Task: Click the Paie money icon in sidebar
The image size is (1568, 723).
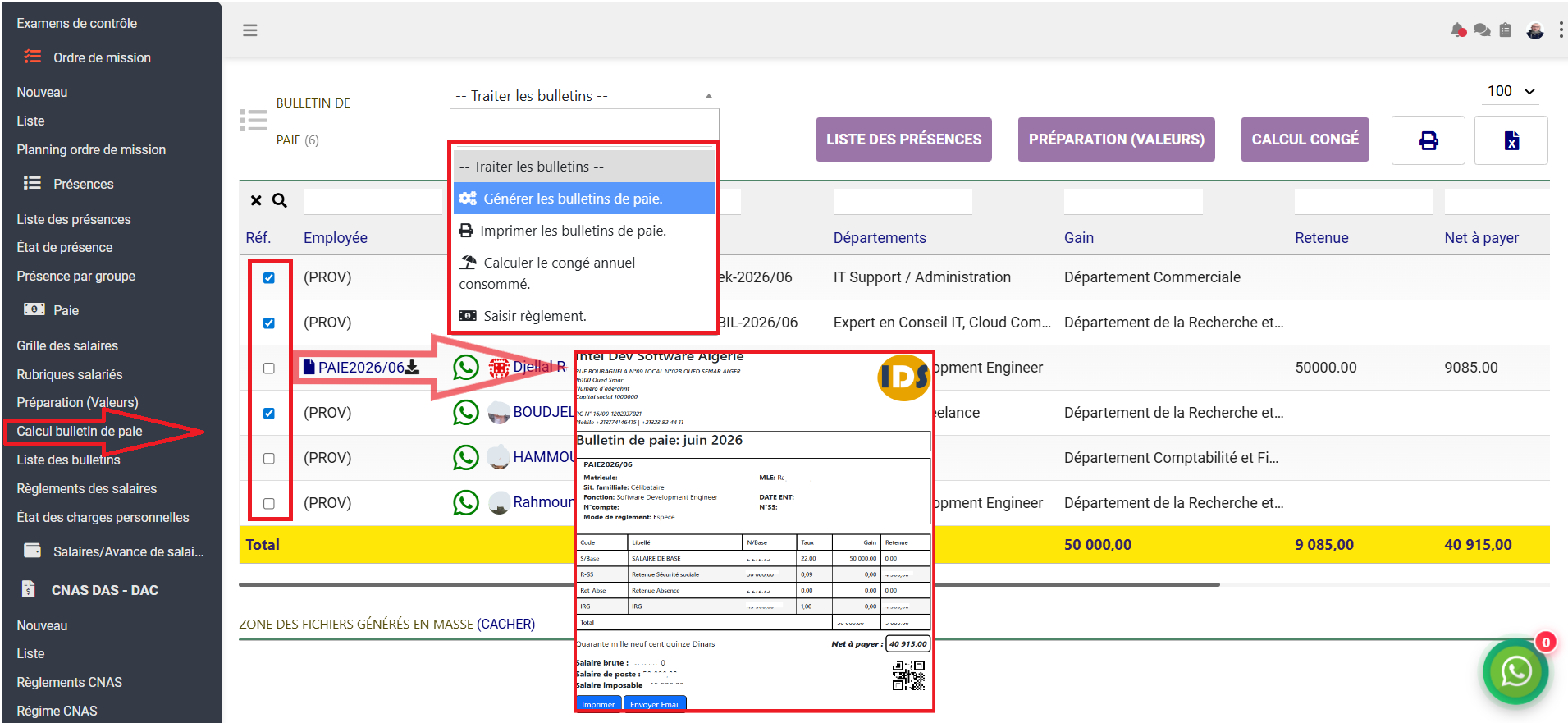Action: click(34, 309)
